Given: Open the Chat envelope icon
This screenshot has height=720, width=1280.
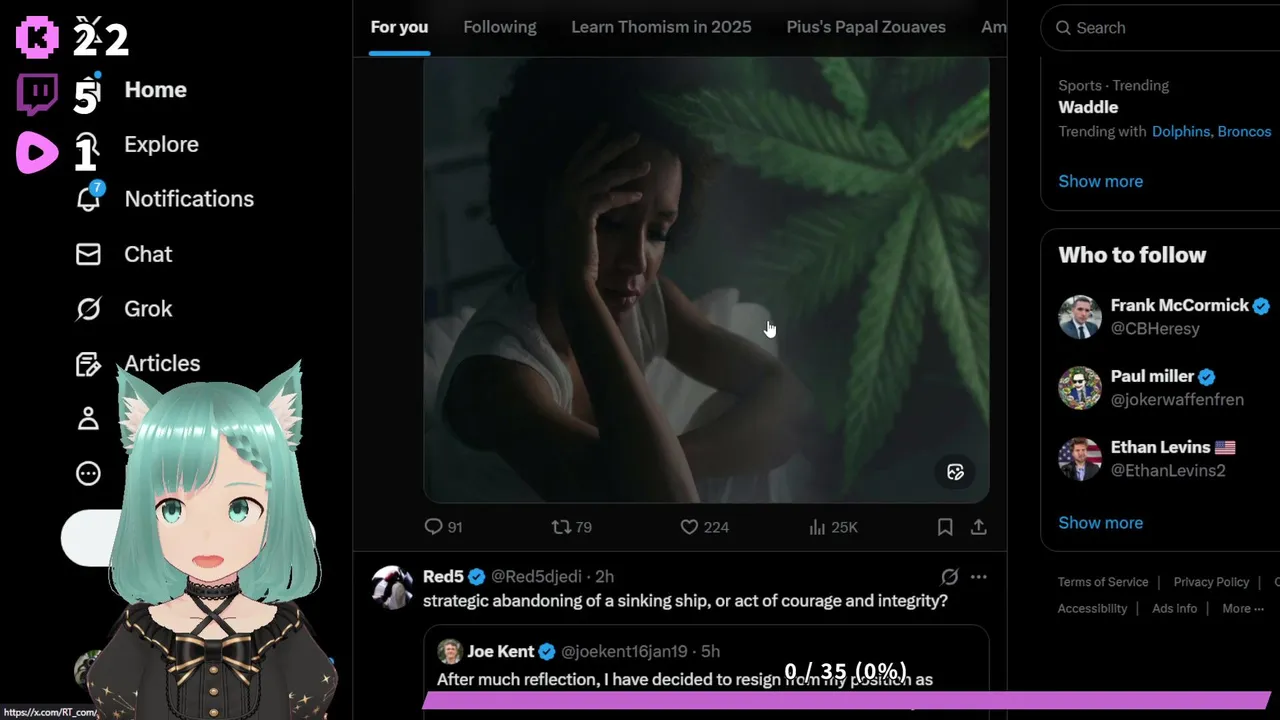Looking at the screenshot, I should pyautogui.click(x=88, y=254).
